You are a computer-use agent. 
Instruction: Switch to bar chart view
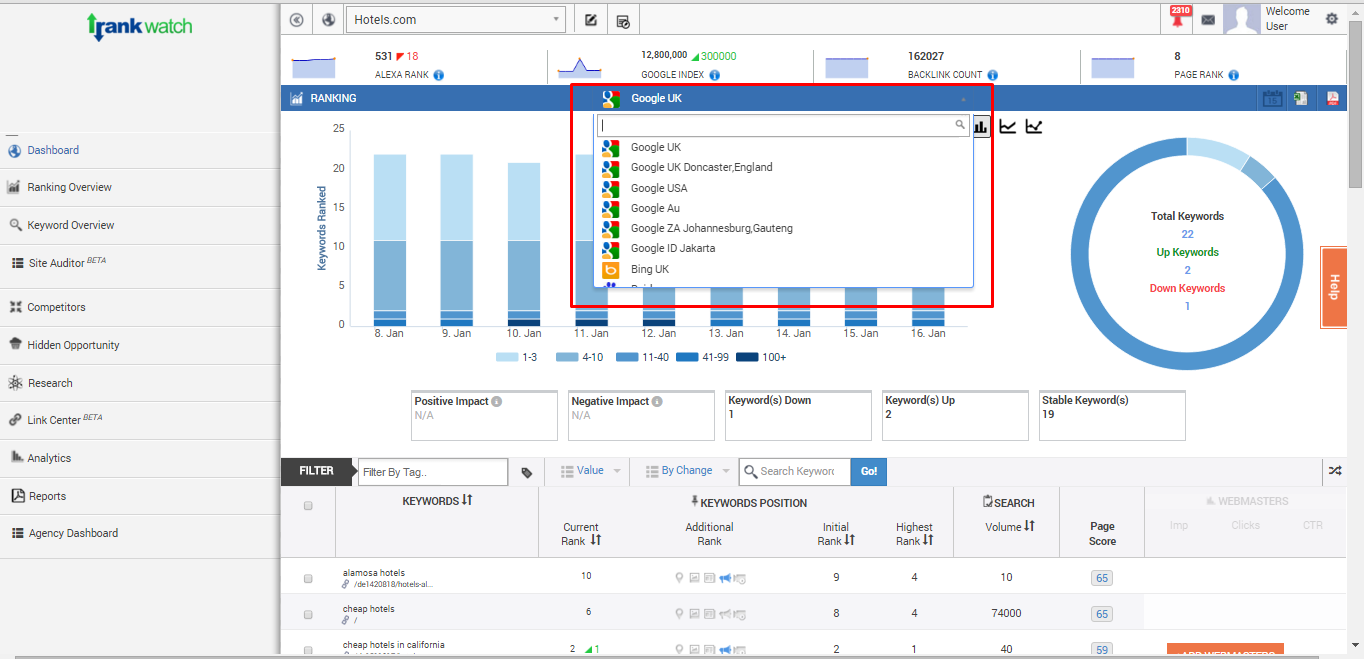coord(981,126)
